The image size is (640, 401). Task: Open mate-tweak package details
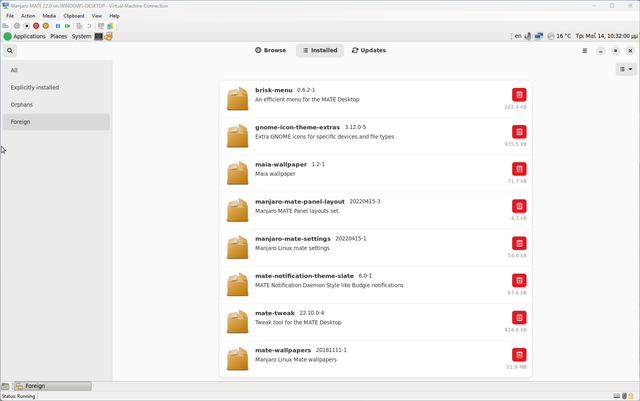[x=376, y=322]
